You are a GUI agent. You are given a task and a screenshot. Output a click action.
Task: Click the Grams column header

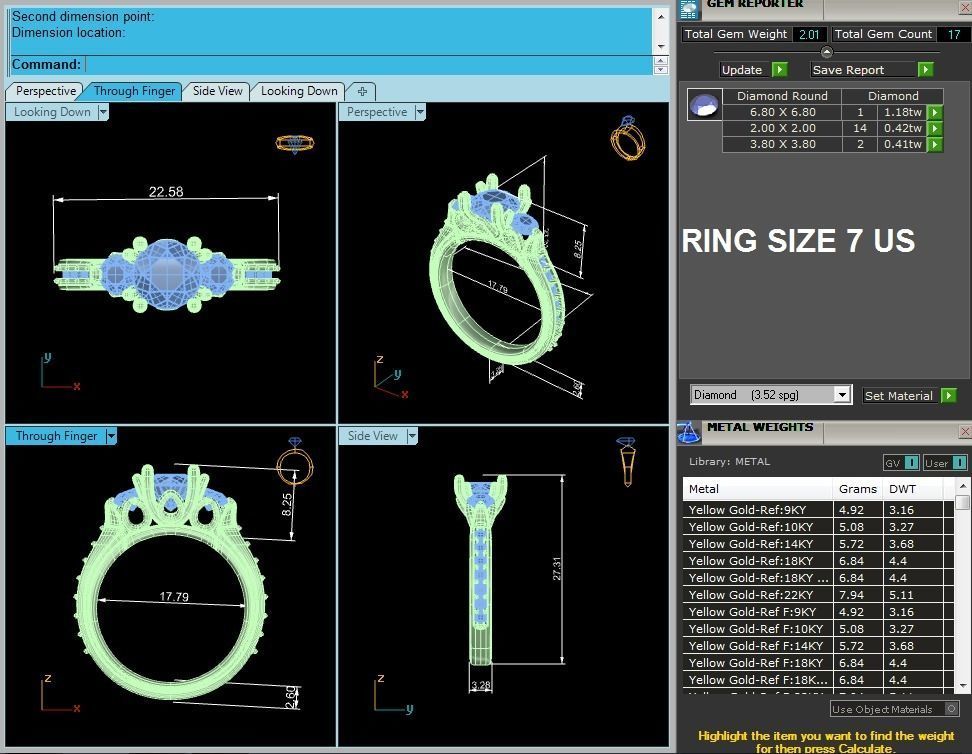tap(858, 489)
